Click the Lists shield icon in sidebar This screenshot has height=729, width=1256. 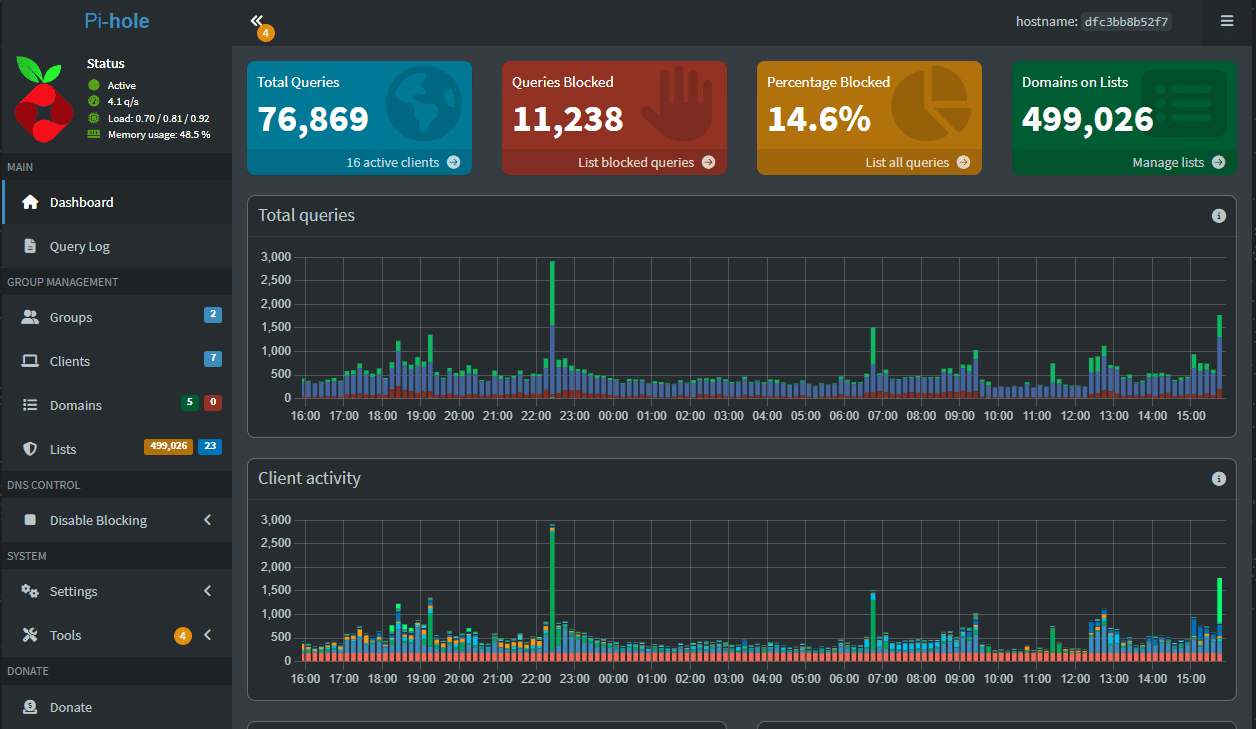tap(30, 449)
